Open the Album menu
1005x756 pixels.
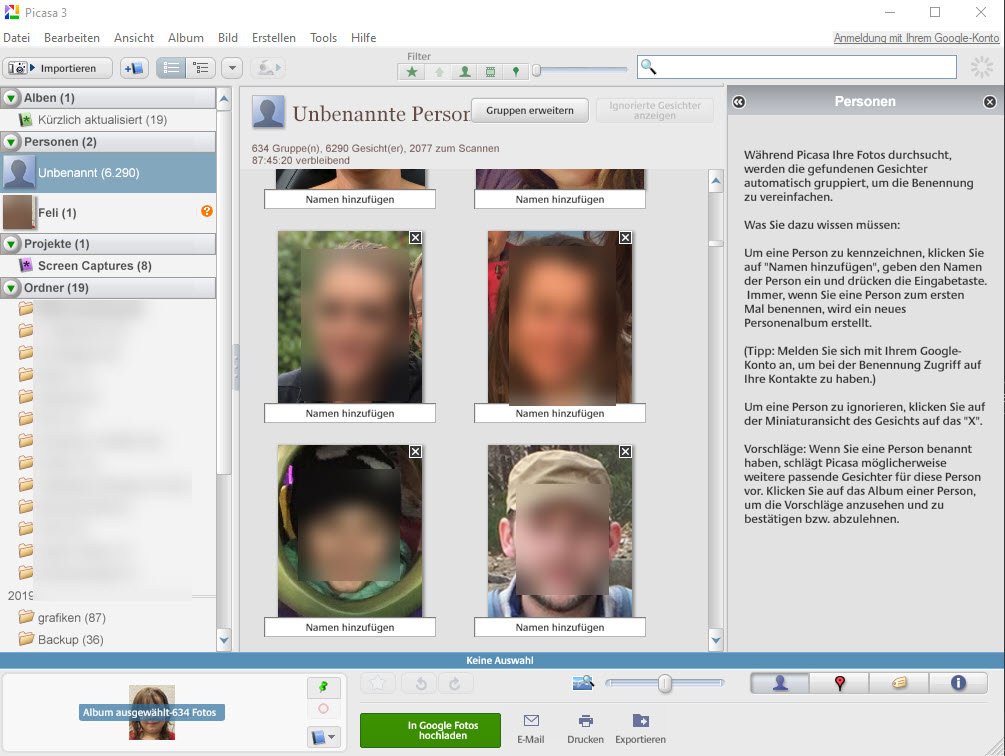186,38
